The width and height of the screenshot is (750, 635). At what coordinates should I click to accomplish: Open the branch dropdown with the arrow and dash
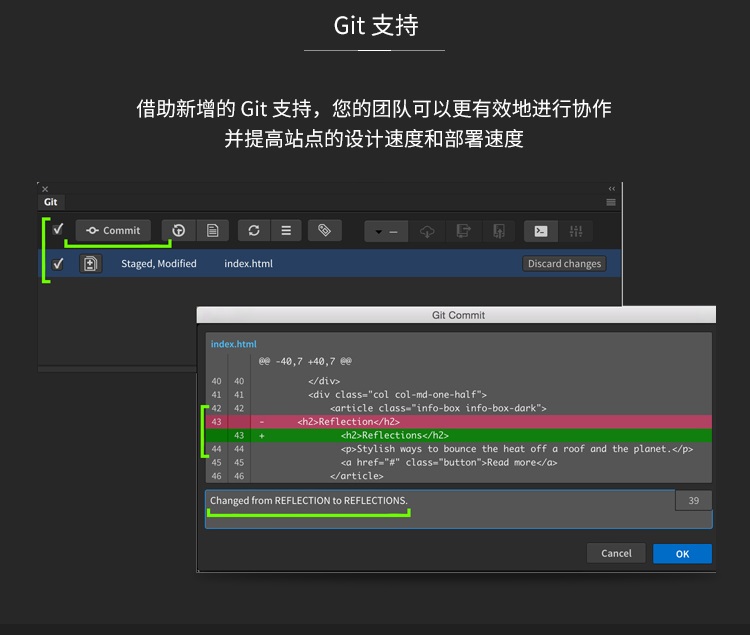[386, 231]
